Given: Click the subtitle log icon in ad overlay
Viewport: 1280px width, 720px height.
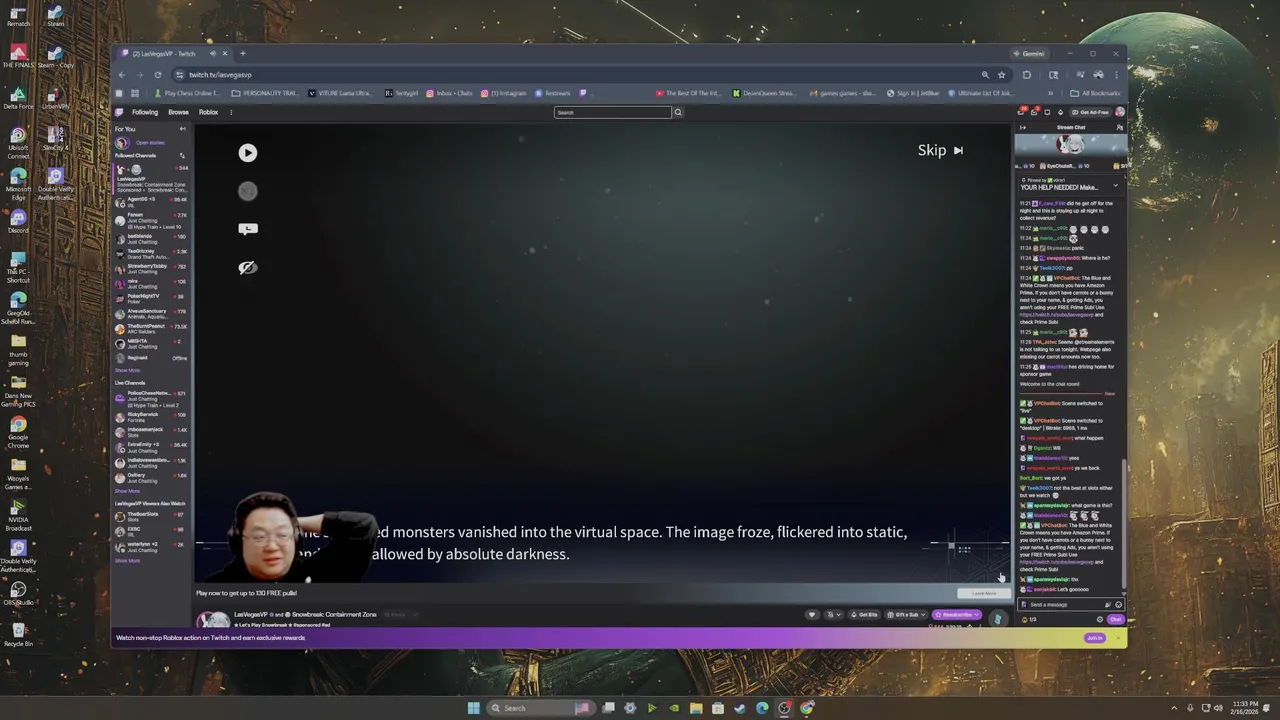Looking at the screenshot, I should tap(248, 228).
